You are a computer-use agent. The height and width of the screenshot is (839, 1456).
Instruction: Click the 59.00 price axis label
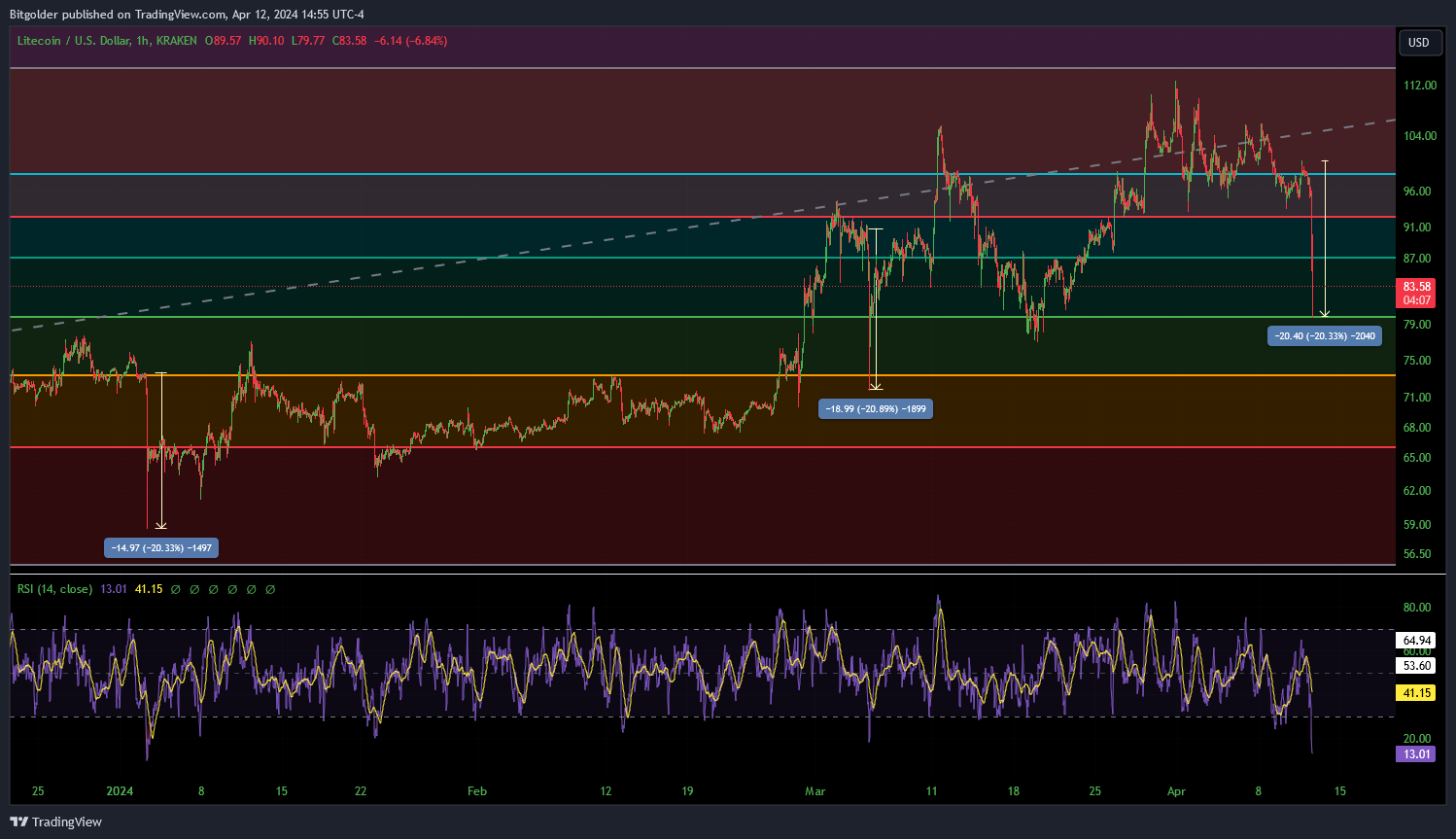click(1417, 525)
